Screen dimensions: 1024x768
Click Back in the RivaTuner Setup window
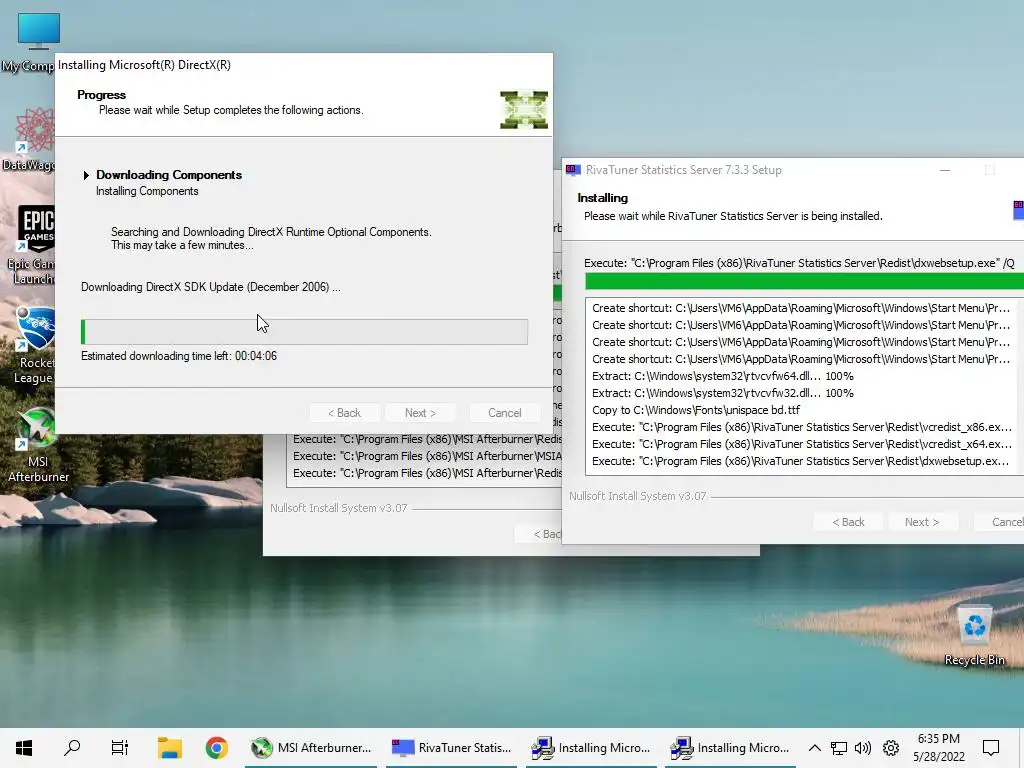click(848, 522)
